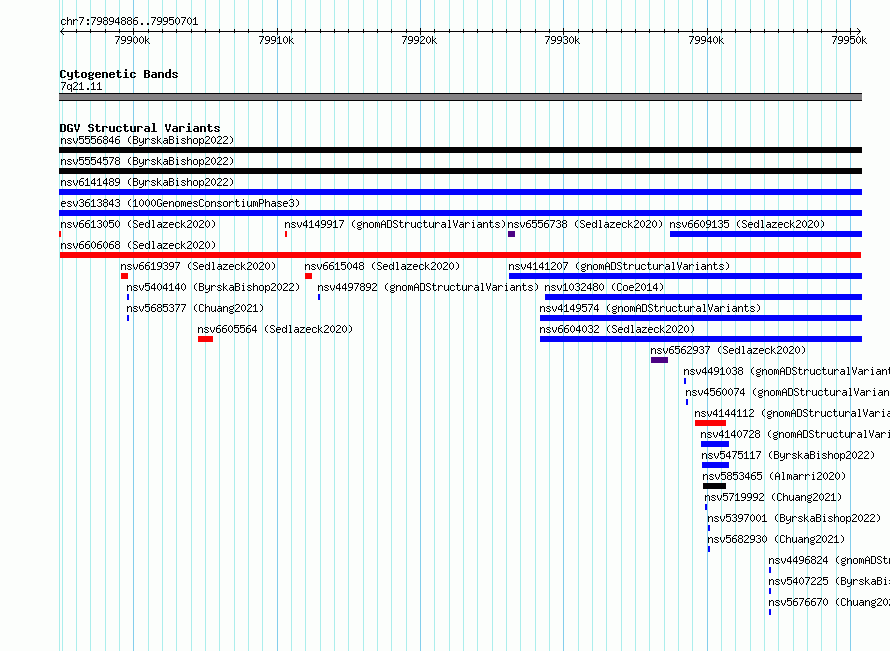The image size is (890, 651).
Task: Open nsv4141207 gnomADStructuralVariants label
Action: coord(619,266)
